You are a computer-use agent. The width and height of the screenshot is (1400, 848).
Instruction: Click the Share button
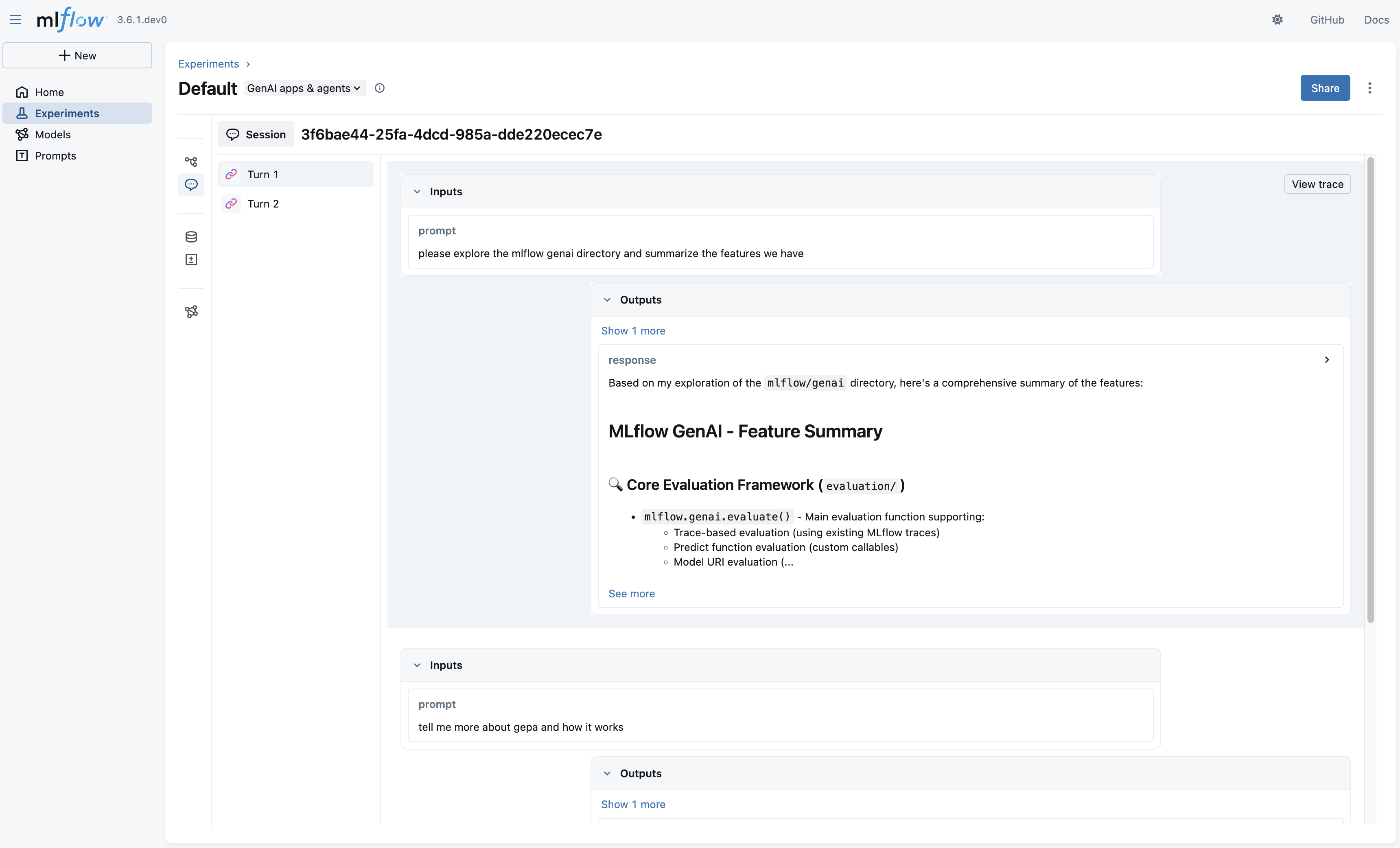[x=1325, y=88]
